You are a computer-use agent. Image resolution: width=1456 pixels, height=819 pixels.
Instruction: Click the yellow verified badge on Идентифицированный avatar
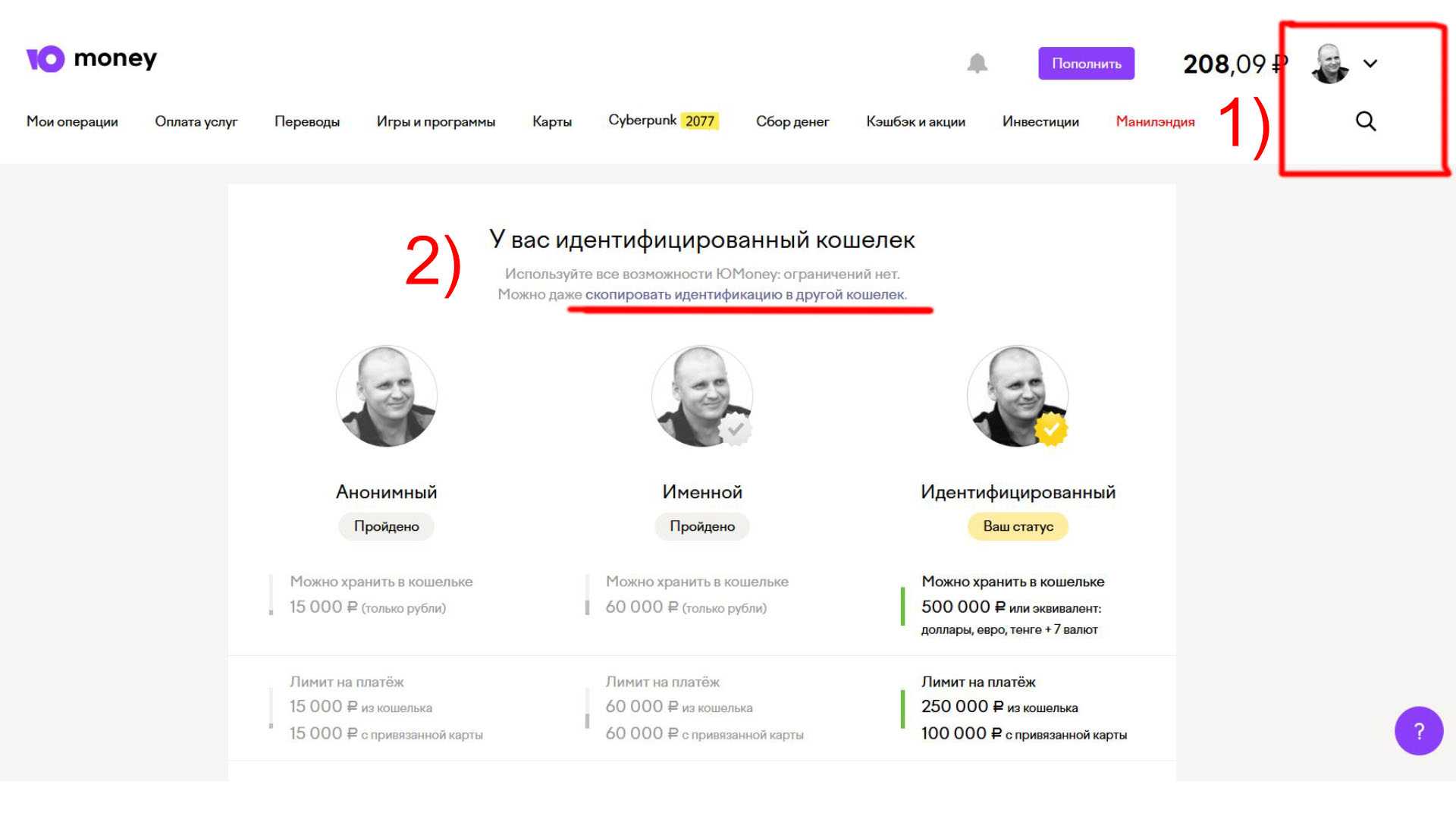pos(1051,429)
